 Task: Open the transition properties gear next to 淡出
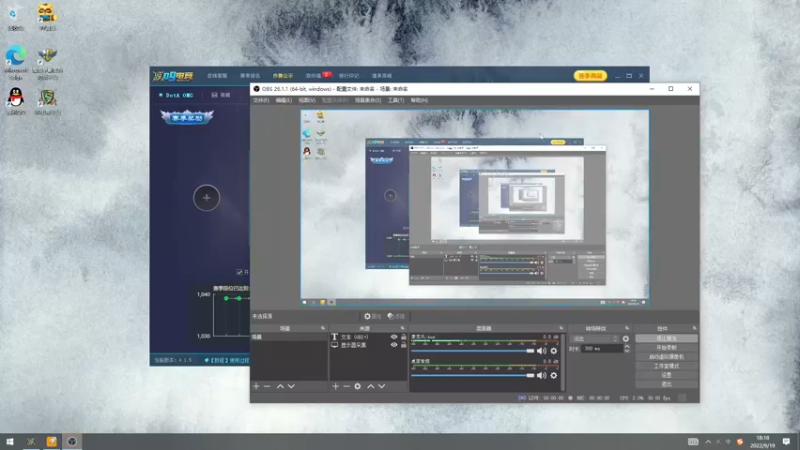[626, 339]
